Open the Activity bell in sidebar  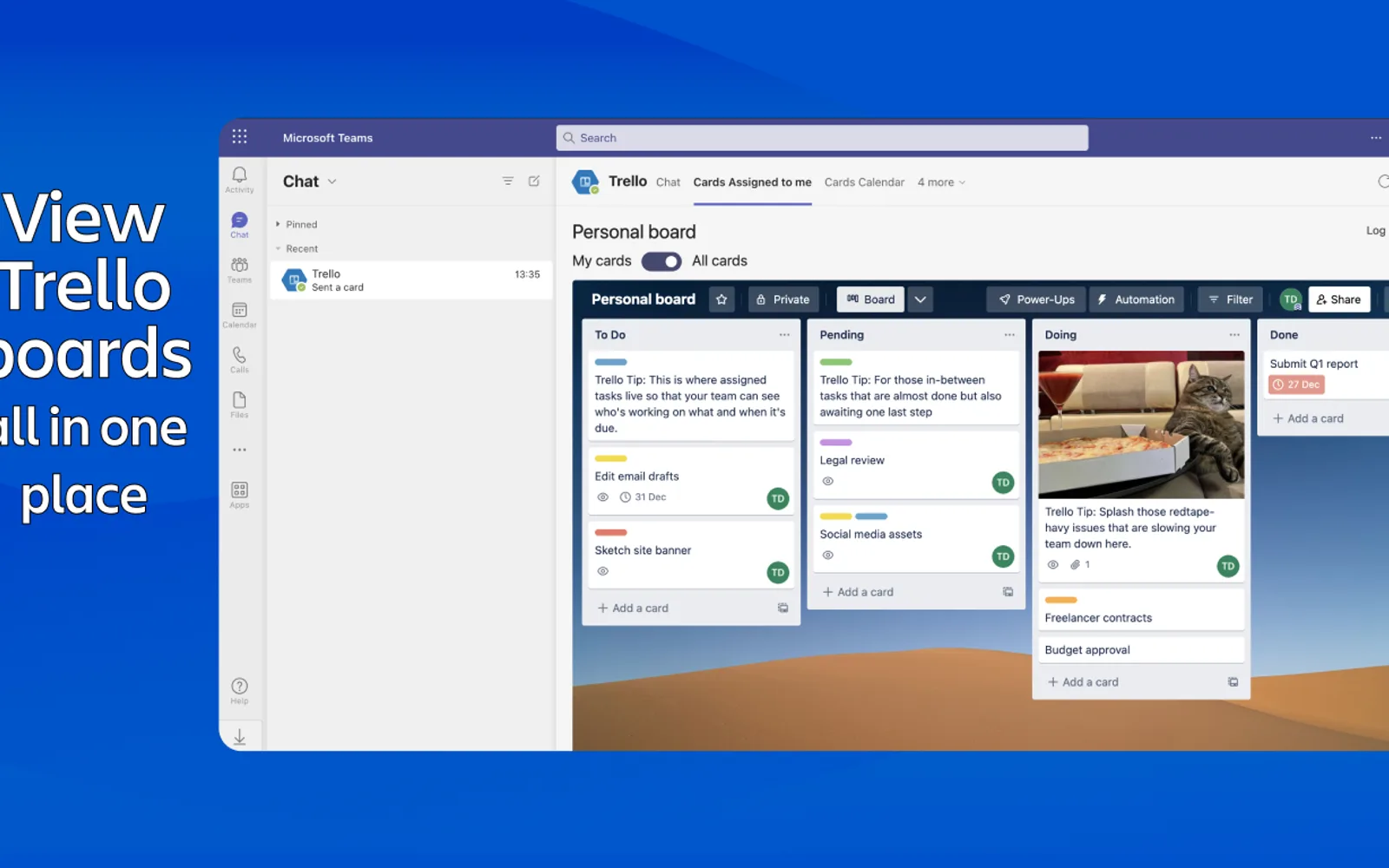240,179
